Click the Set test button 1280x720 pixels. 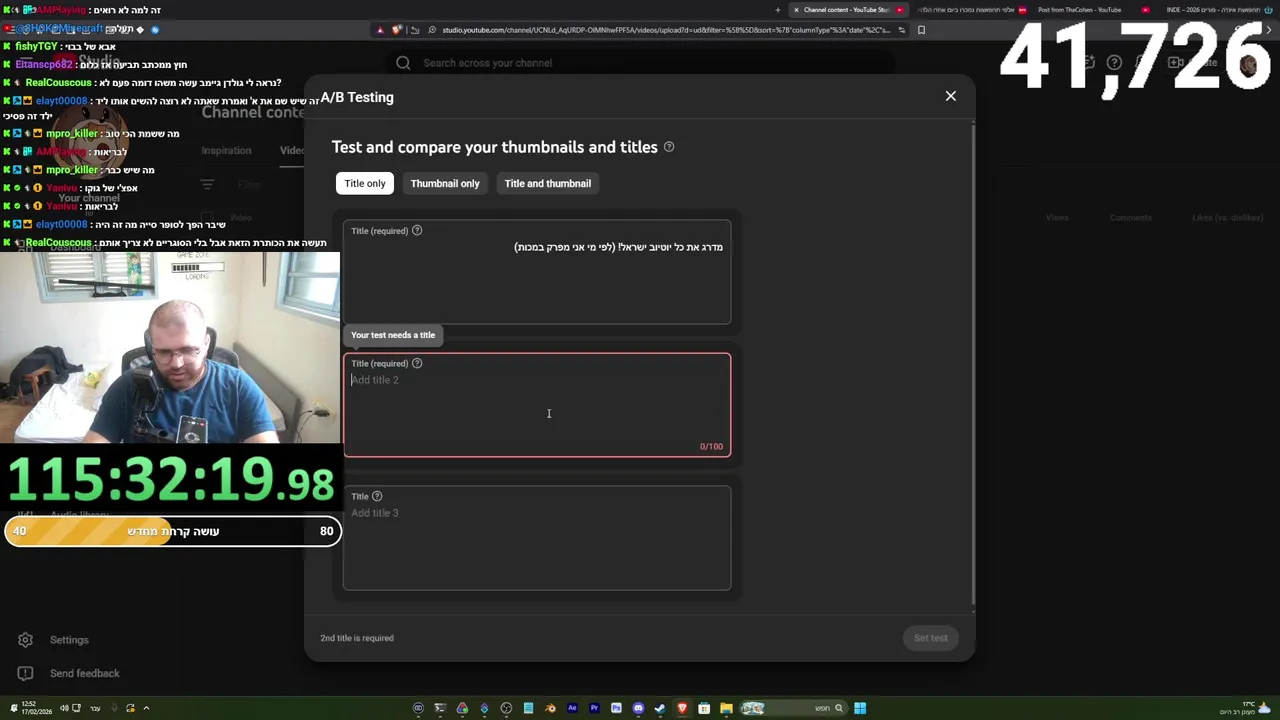point(930,638)
